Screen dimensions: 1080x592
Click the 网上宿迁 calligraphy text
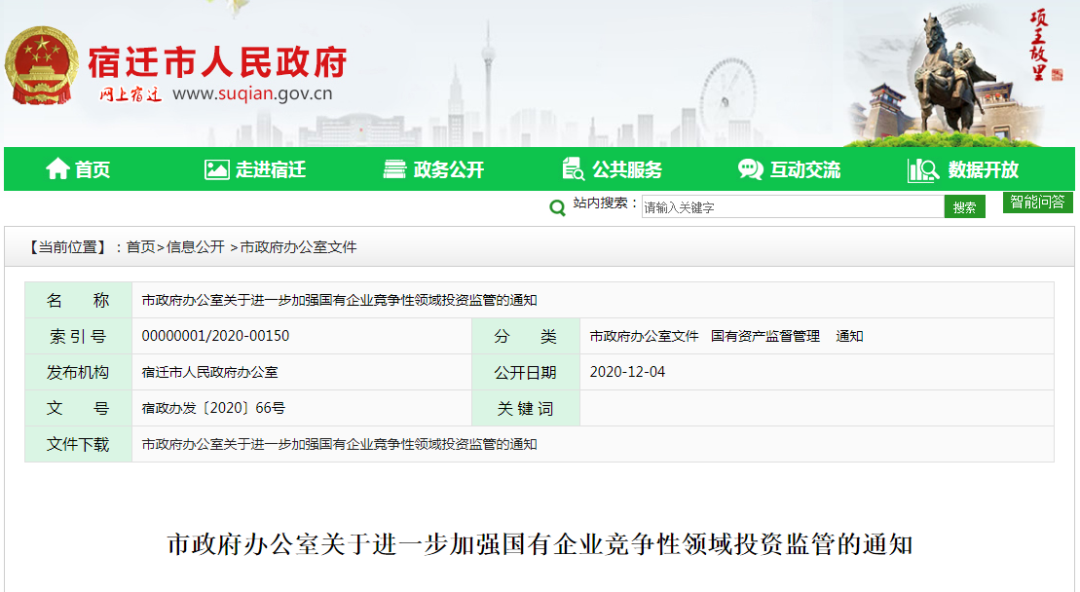coord(130,94)
